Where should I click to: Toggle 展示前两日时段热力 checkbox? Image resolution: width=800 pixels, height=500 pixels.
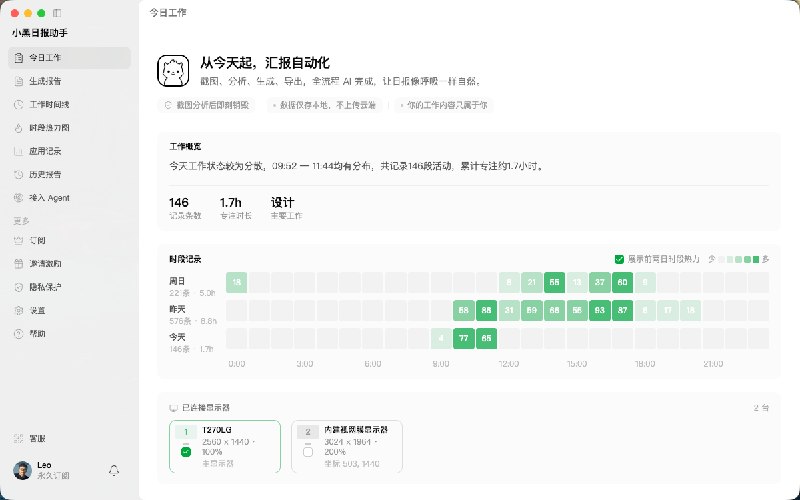pos(619,259)
